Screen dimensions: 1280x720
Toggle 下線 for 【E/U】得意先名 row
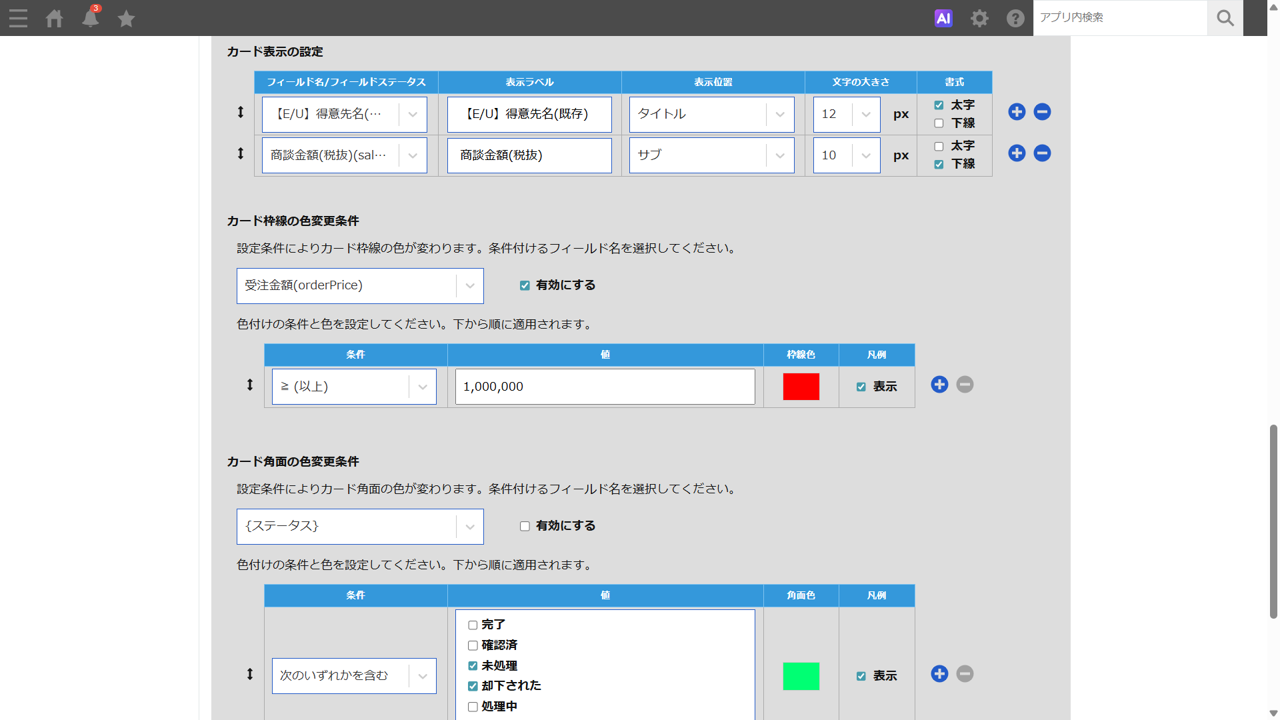pyautogui.click(x=938, y=123)
